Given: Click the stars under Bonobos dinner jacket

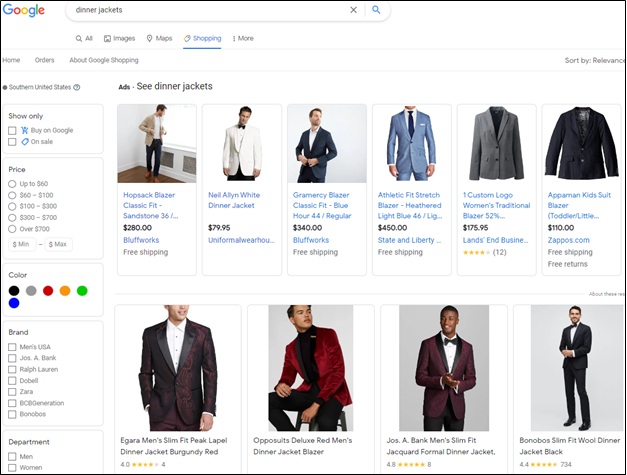Looking at the screenshot, I should tap(544, 465).
